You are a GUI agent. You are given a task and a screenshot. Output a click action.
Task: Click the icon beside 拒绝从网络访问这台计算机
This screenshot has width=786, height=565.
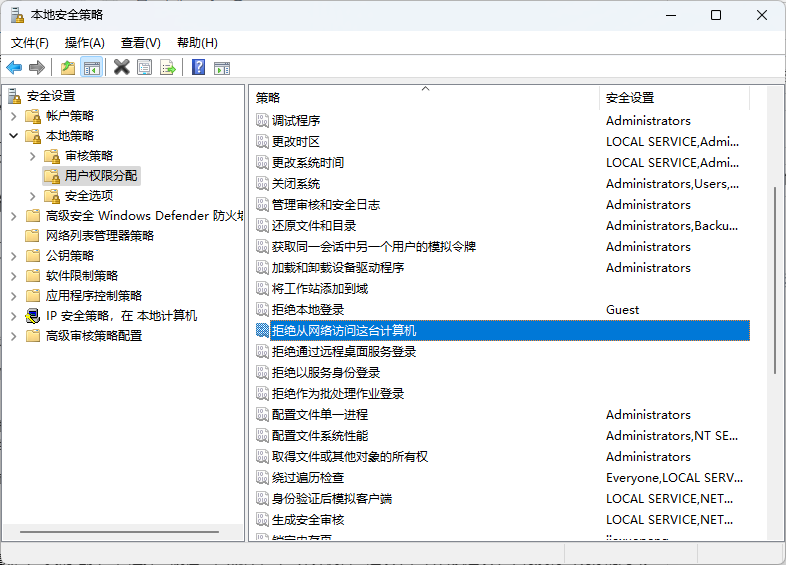click(263, 330)
